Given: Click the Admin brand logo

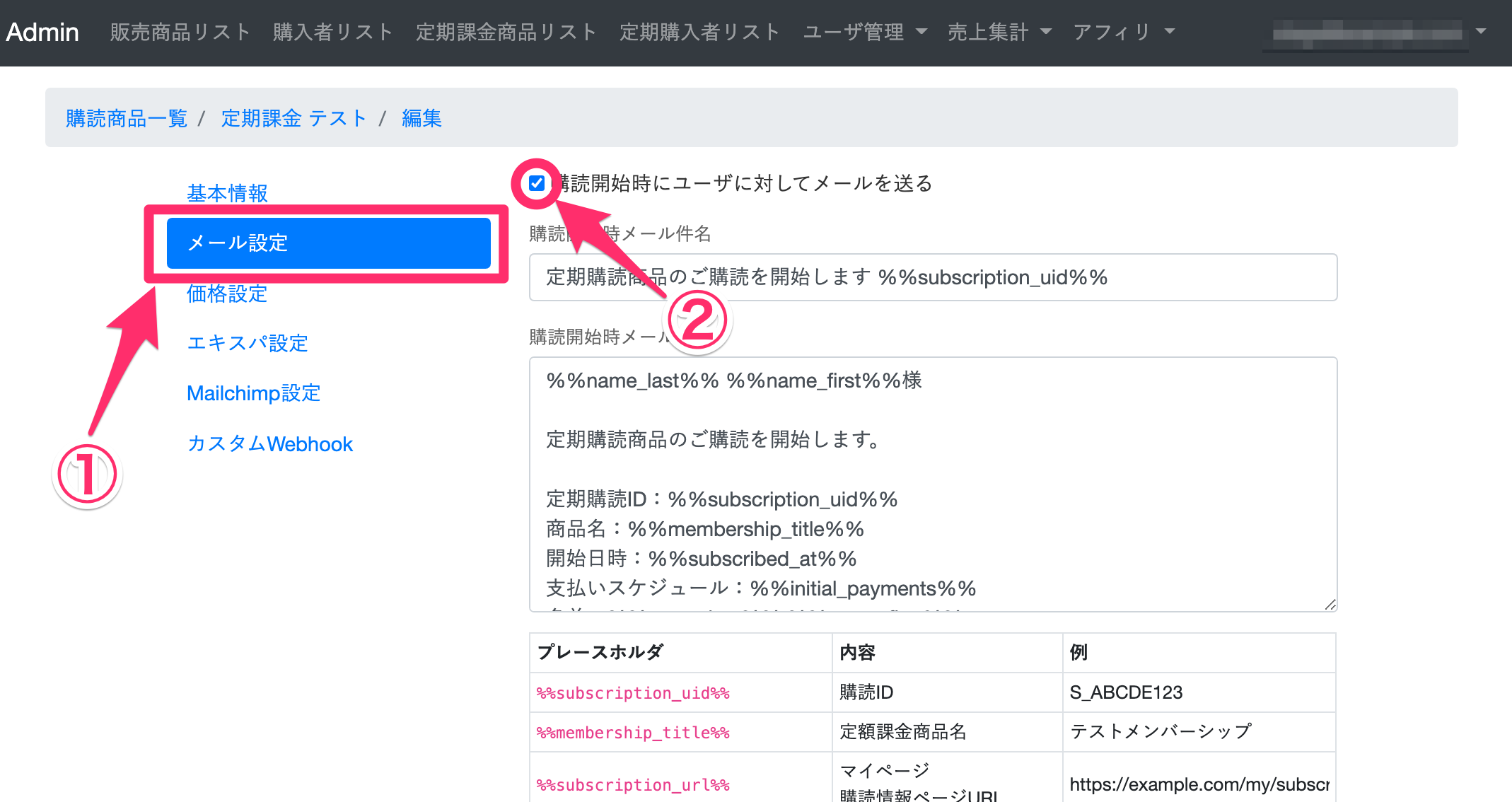Looking at the screenshot, I should pyautogui.click(x=42, y=32).
